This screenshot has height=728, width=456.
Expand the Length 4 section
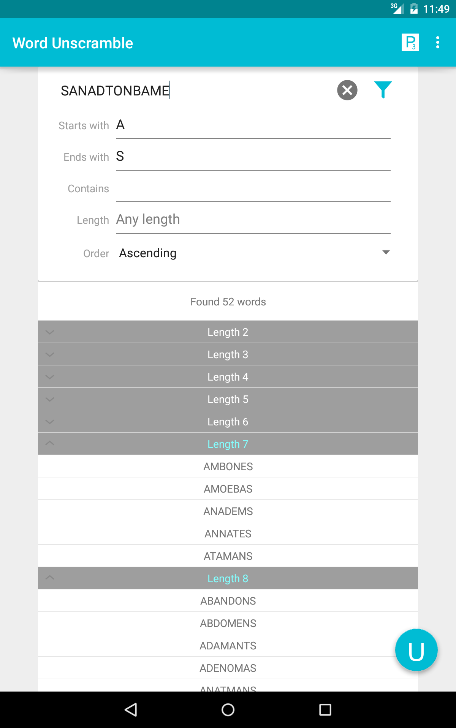228,377
